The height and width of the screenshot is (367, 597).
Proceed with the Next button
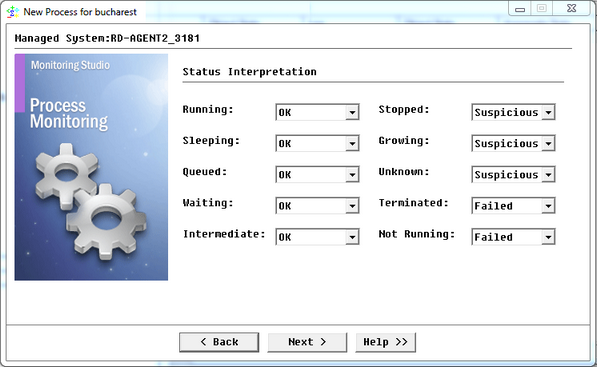307,342
